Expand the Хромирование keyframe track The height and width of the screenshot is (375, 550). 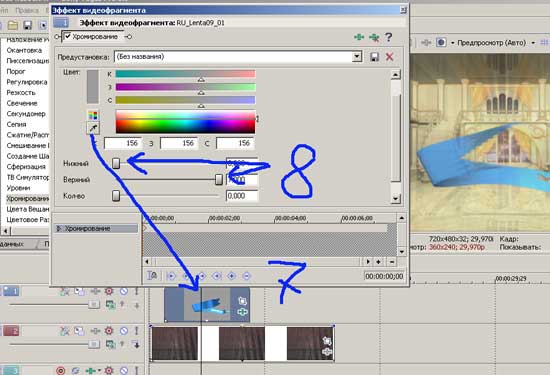click(59, 228)
